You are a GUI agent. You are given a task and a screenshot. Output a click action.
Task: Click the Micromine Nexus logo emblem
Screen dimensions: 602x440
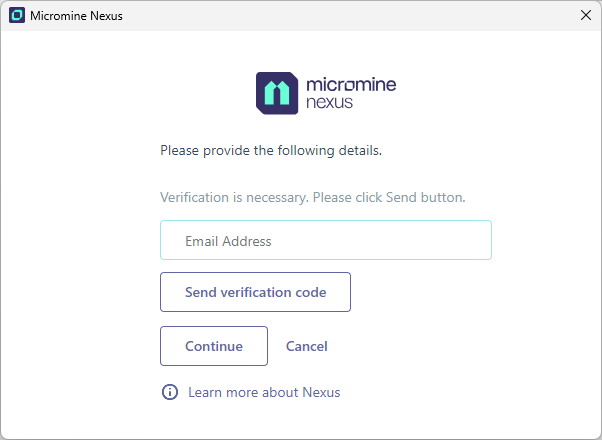pyautogui.click(x=277, y=92)
